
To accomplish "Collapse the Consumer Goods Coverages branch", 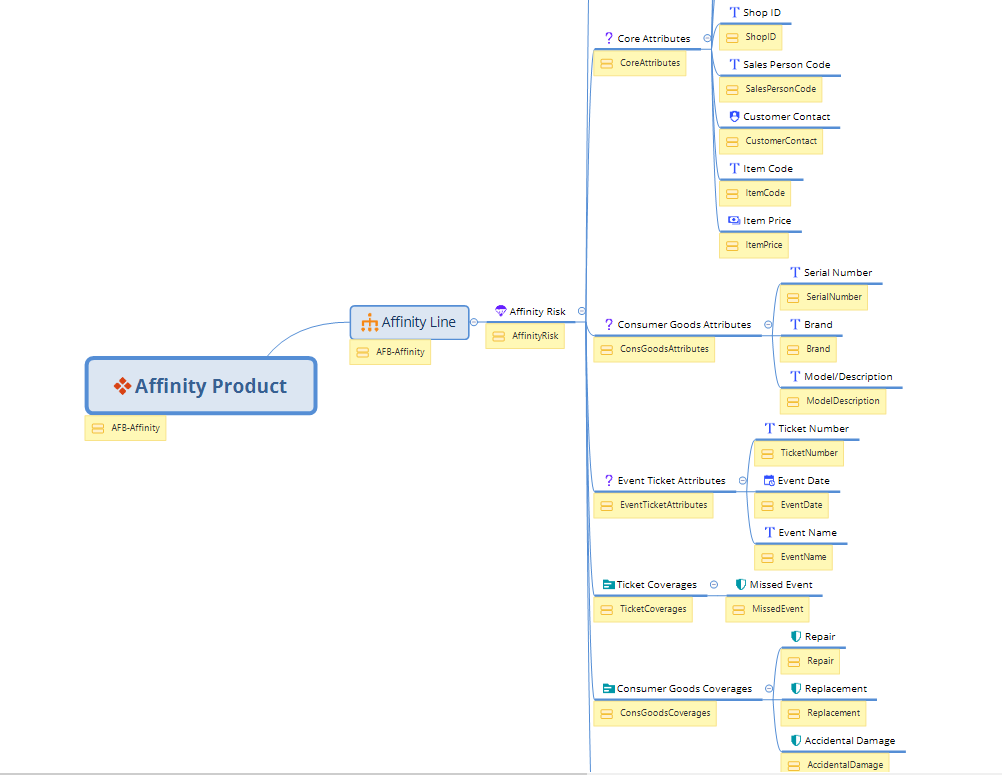I will point(768,689).
